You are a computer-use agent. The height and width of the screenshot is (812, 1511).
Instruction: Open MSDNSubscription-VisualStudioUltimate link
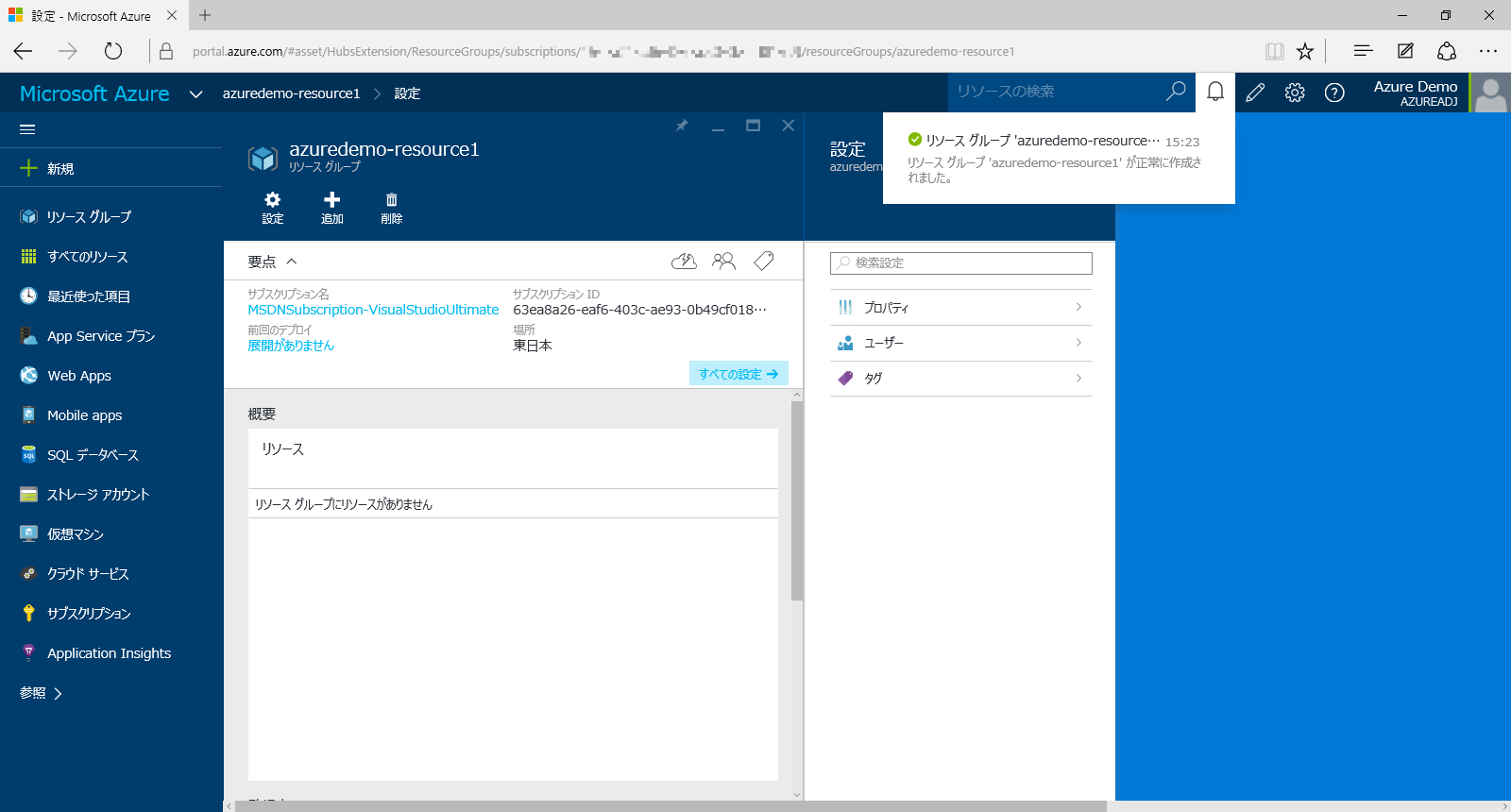pos(373,310)
